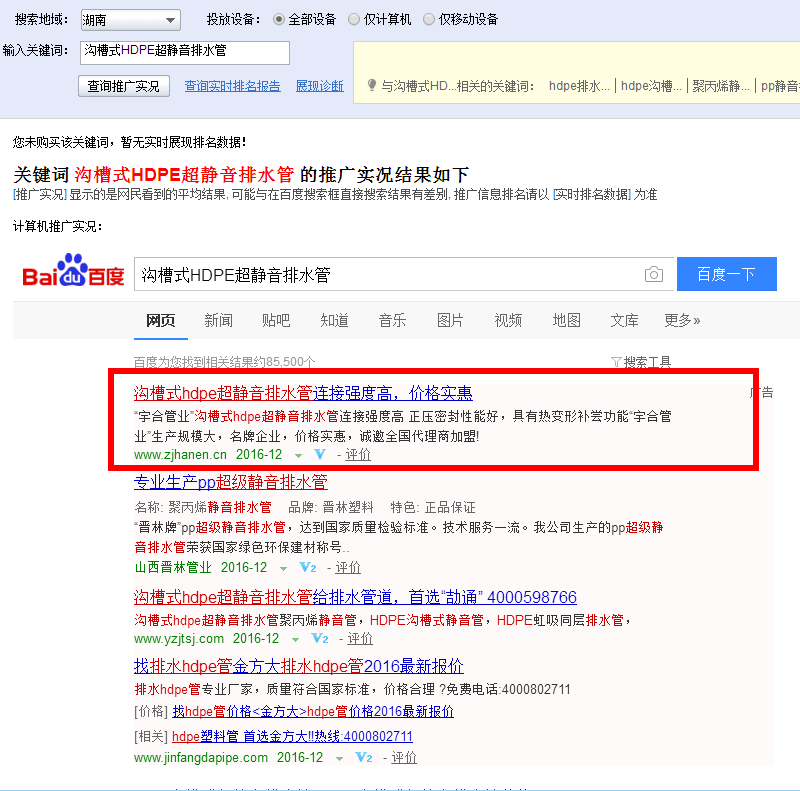Screen dimensions: 800x791
Task: Switch to the 音乐 tab
Action: 392,320
